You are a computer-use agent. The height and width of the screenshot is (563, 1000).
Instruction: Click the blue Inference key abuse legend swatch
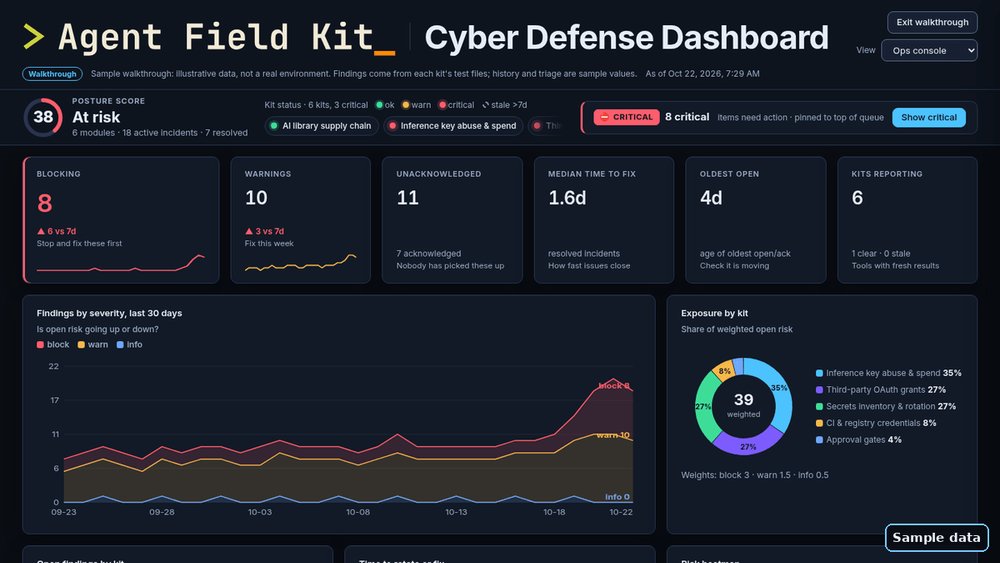click(x=820, y=373)
